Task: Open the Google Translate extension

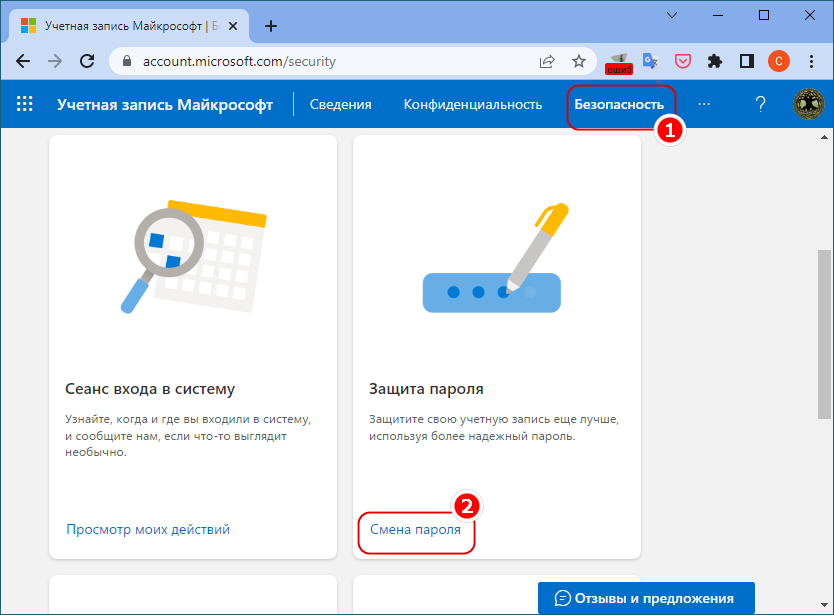Action: (650, 61)
